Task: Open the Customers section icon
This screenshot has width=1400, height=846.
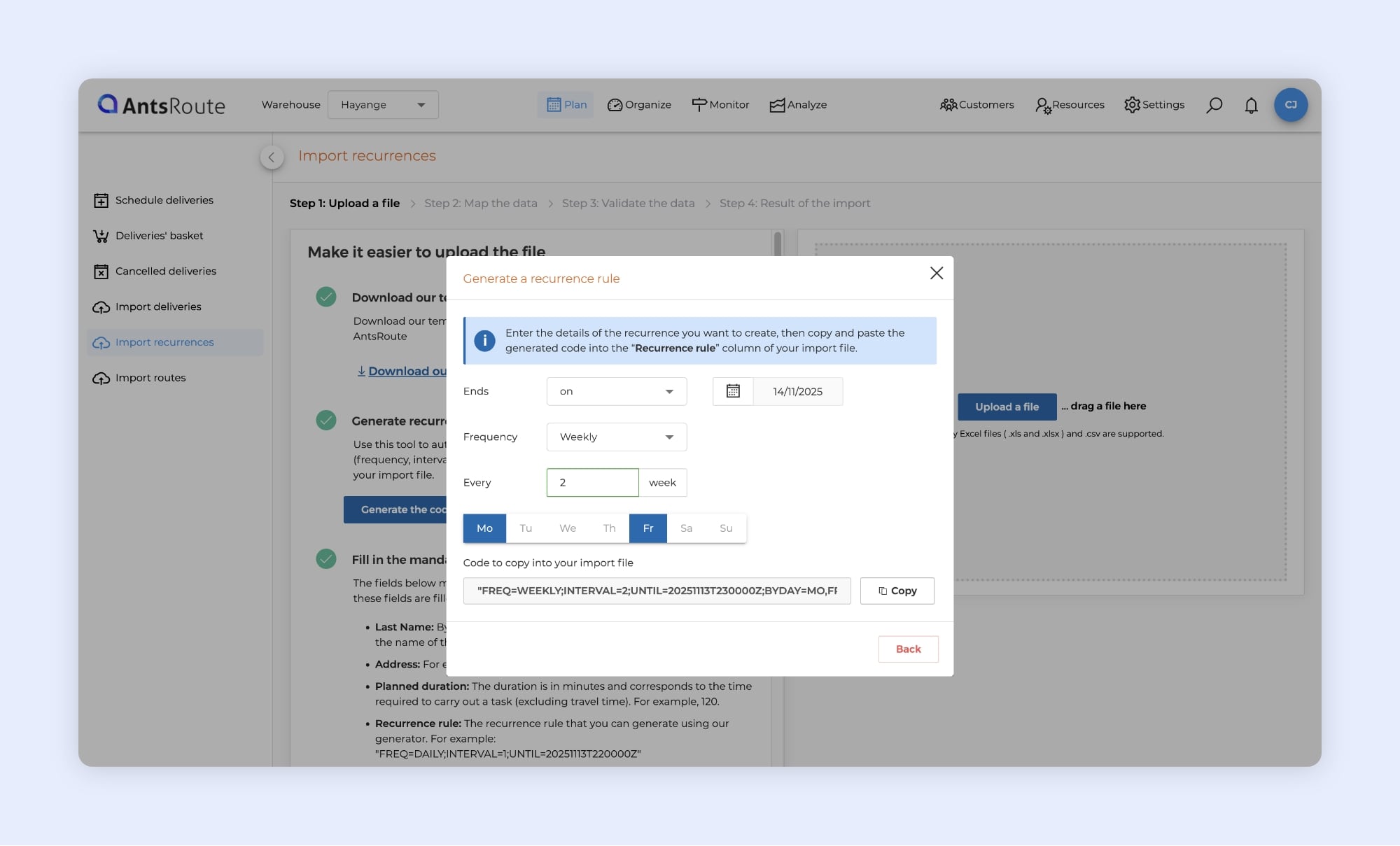Action: 948,105
